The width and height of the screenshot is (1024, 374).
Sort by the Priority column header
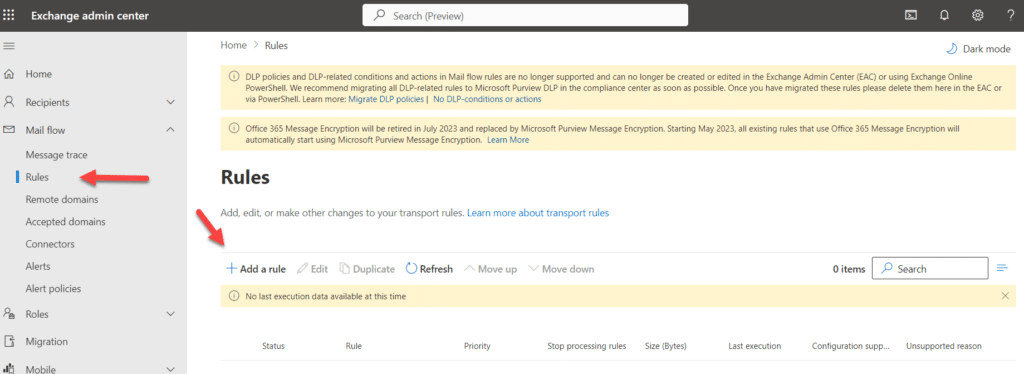477,346
